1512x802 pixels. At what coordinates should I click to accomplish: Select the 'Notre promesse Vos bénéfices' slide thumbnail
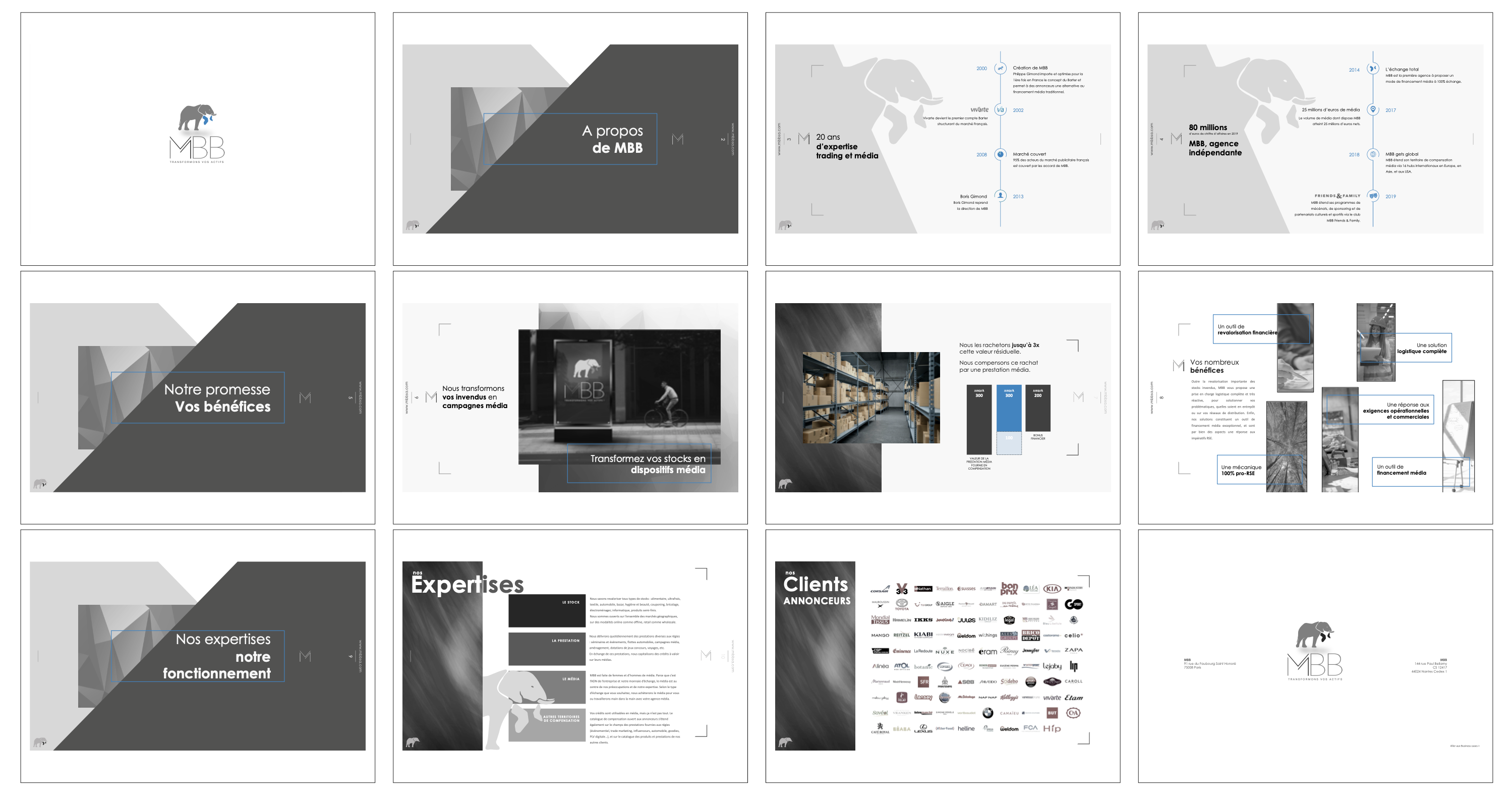pyautogui.click(x=197, y=397)
